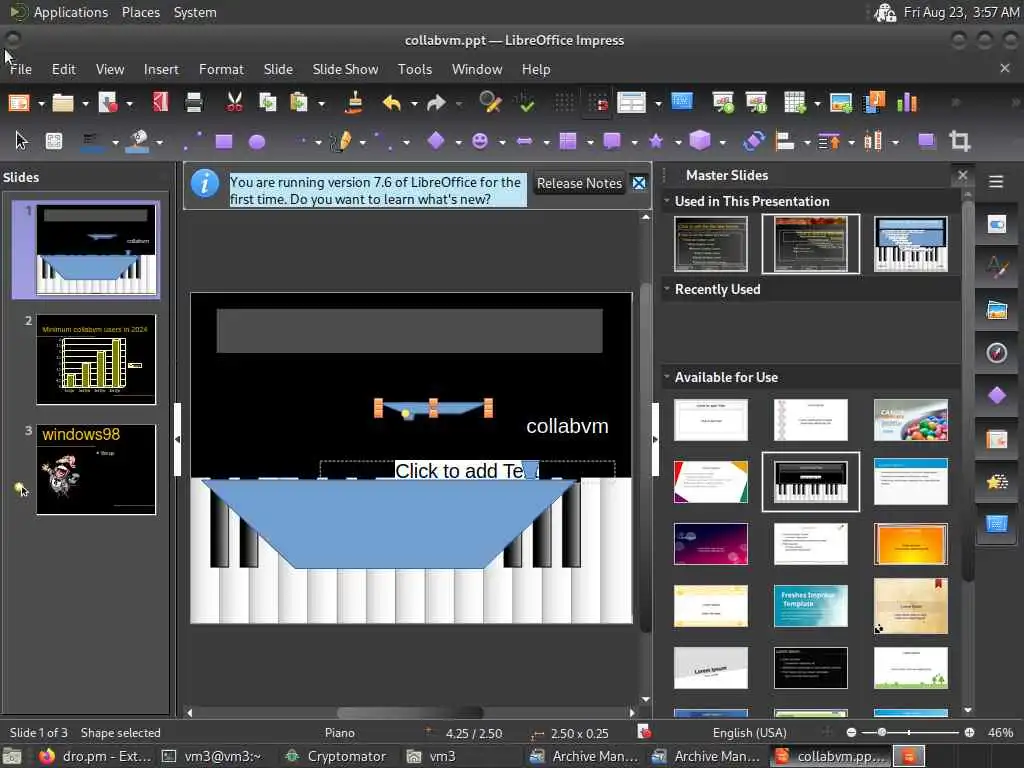Screen dimensions: 1024x768
Task: Open the New presentation dropdown arrow
Action: coord(41,103)
